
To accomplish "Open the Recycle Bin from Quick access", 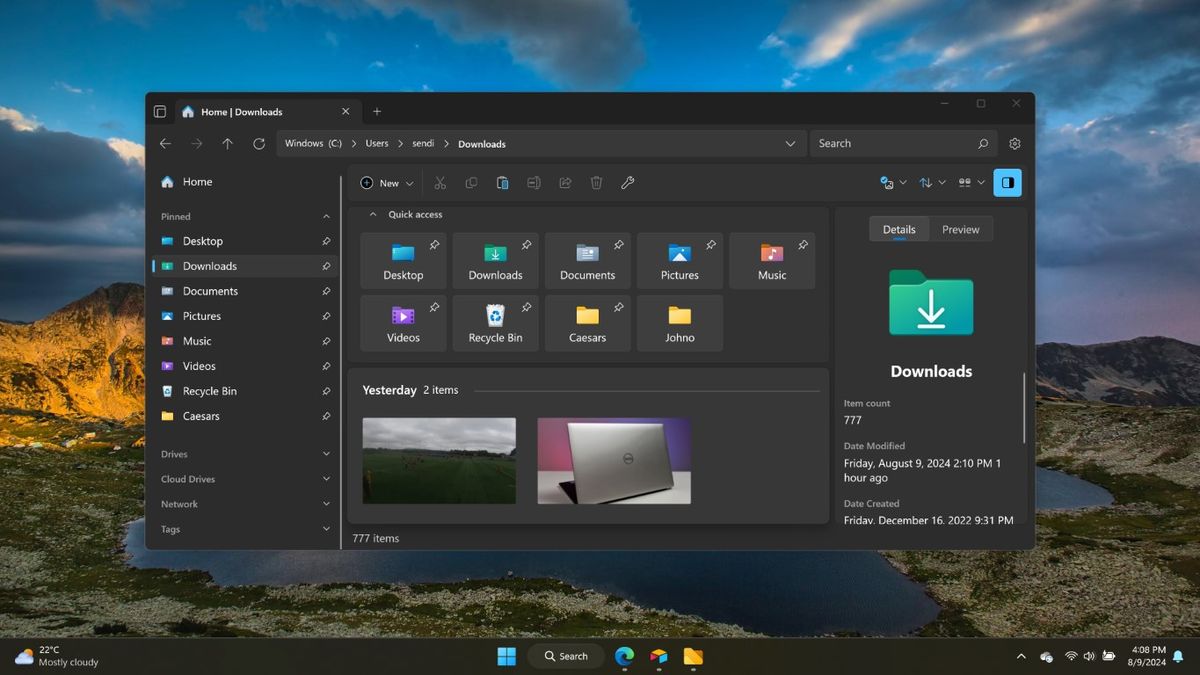I will (x=495, y=322).
